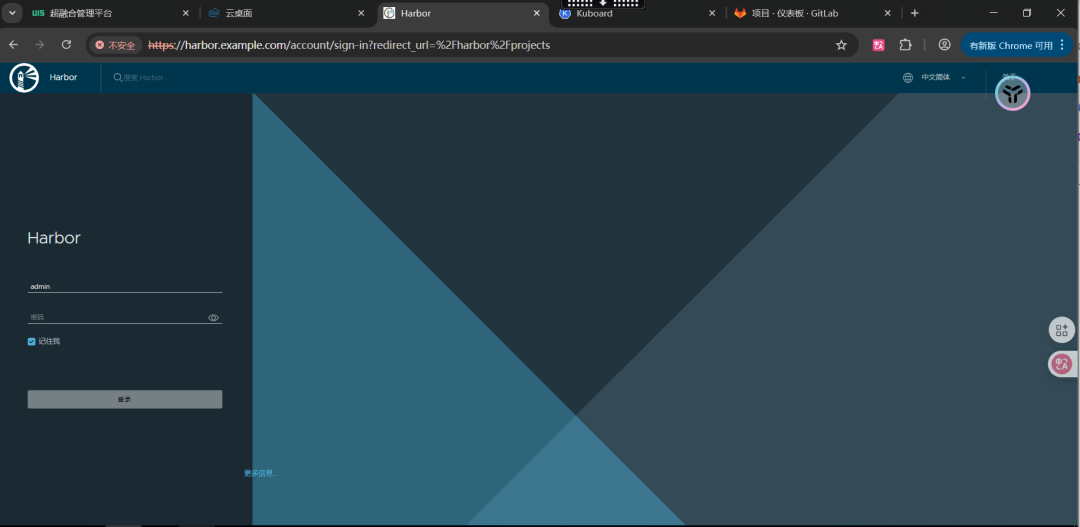The width and height of the screenshot is (1080, 527).
Task: Click the 不安全 security warning badge
Action: coord(115,45)
